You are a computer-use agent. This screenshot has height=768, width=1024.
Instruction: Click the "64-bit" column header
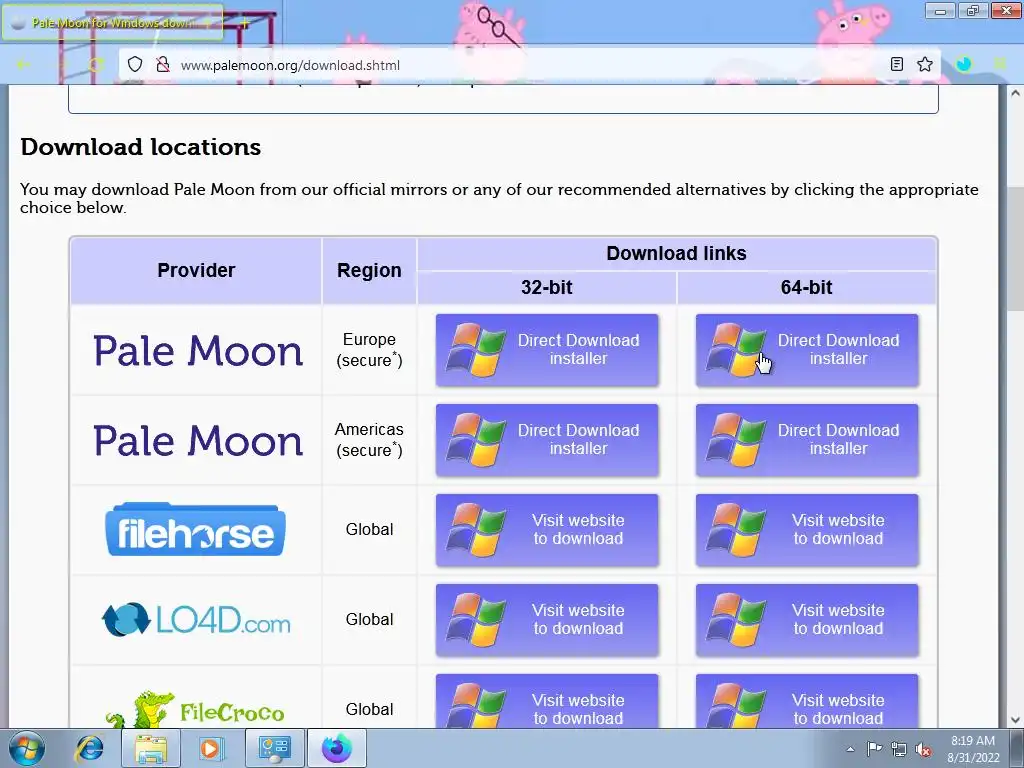(807, 287)
